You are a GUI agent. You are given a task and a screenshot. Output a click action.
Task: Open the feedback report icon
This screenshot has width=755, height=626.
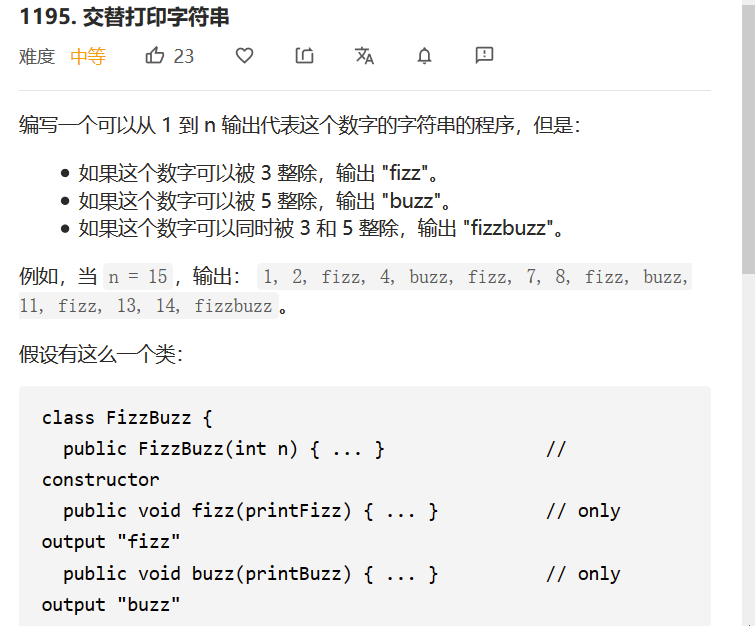[485, 56]
